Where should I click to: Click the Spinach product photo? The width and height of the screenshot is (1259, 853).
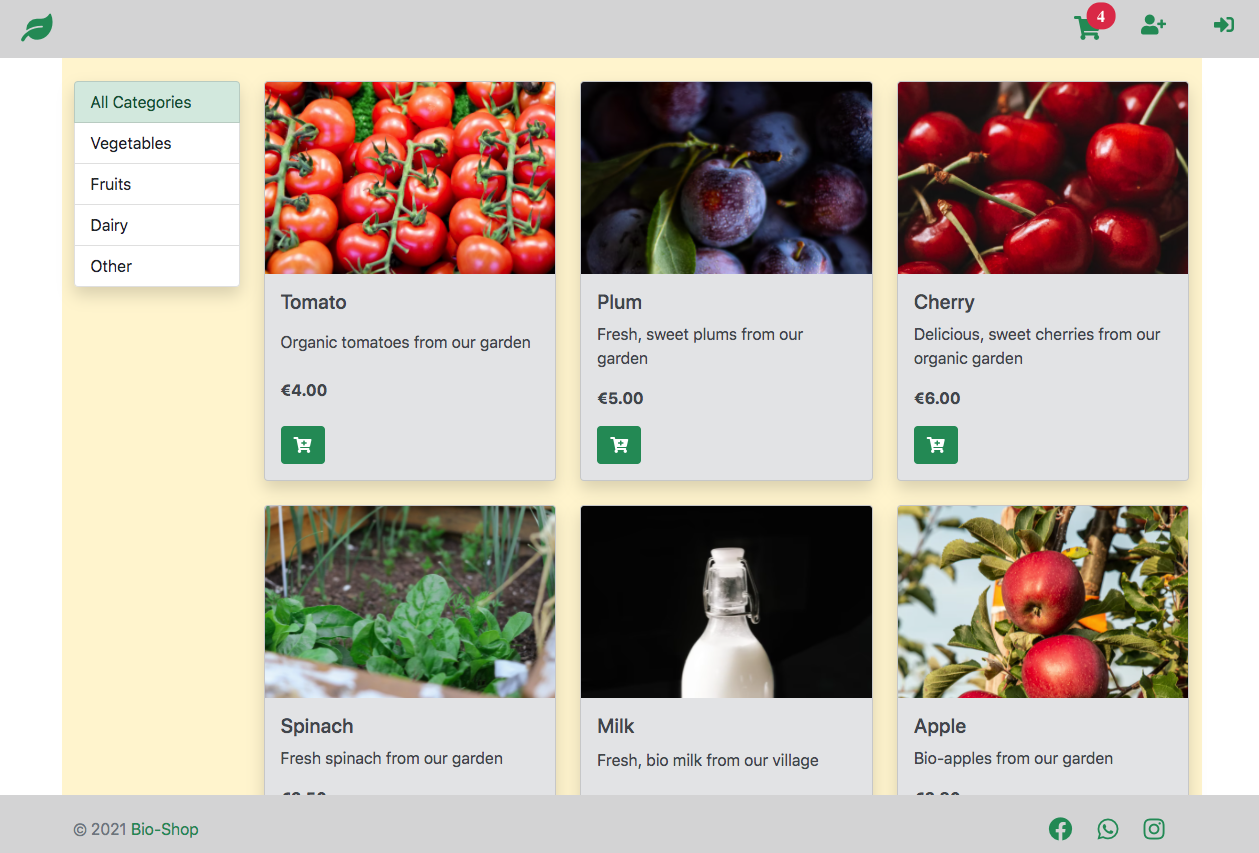409,601
